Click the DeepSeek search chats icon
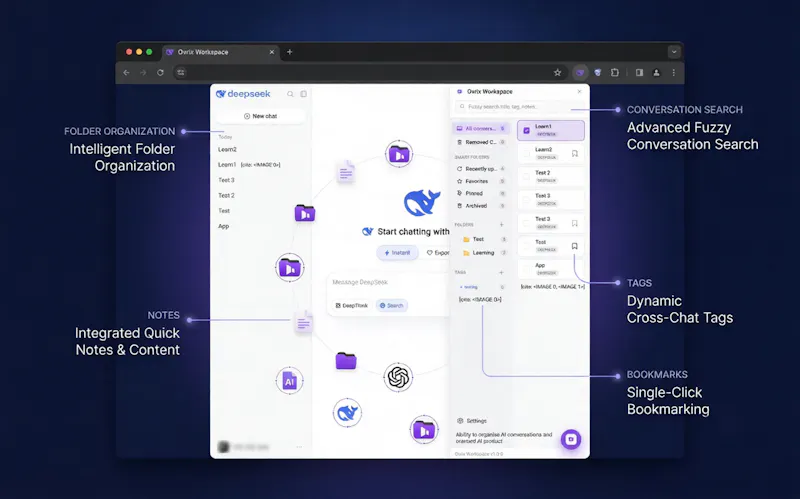This screenshot has height=499, width=800. click(x=290, y=94)
